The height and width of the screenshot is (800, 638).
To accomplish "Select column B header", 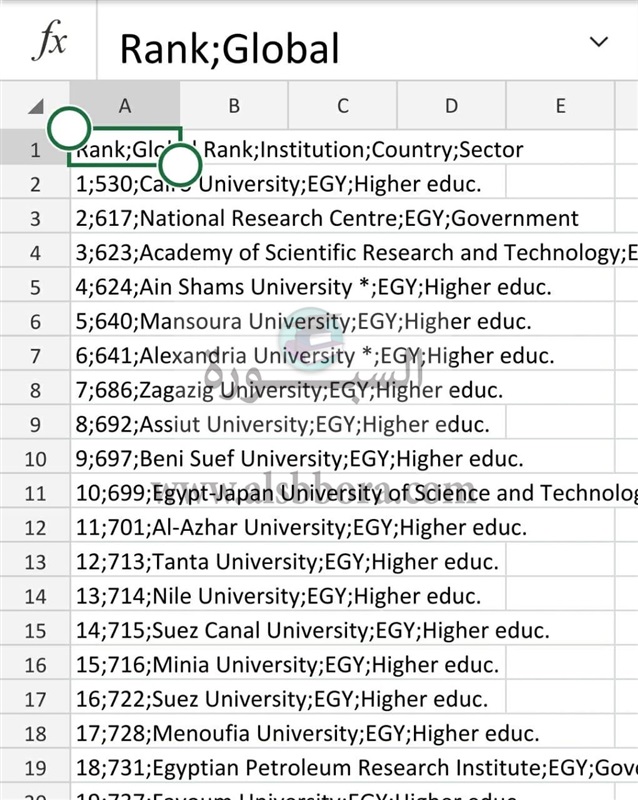I will (234, 106).
